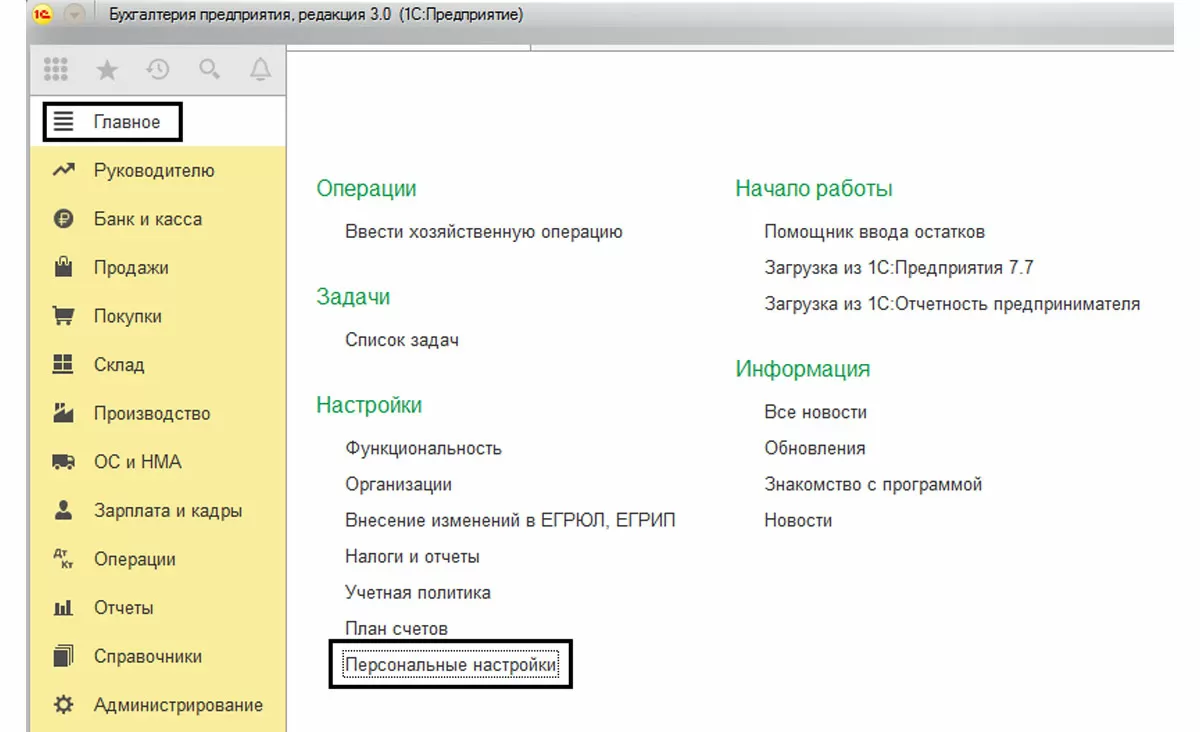Screen dimensions: 1200x732
Task: Open History clock icon
Action: pos(158,70)
